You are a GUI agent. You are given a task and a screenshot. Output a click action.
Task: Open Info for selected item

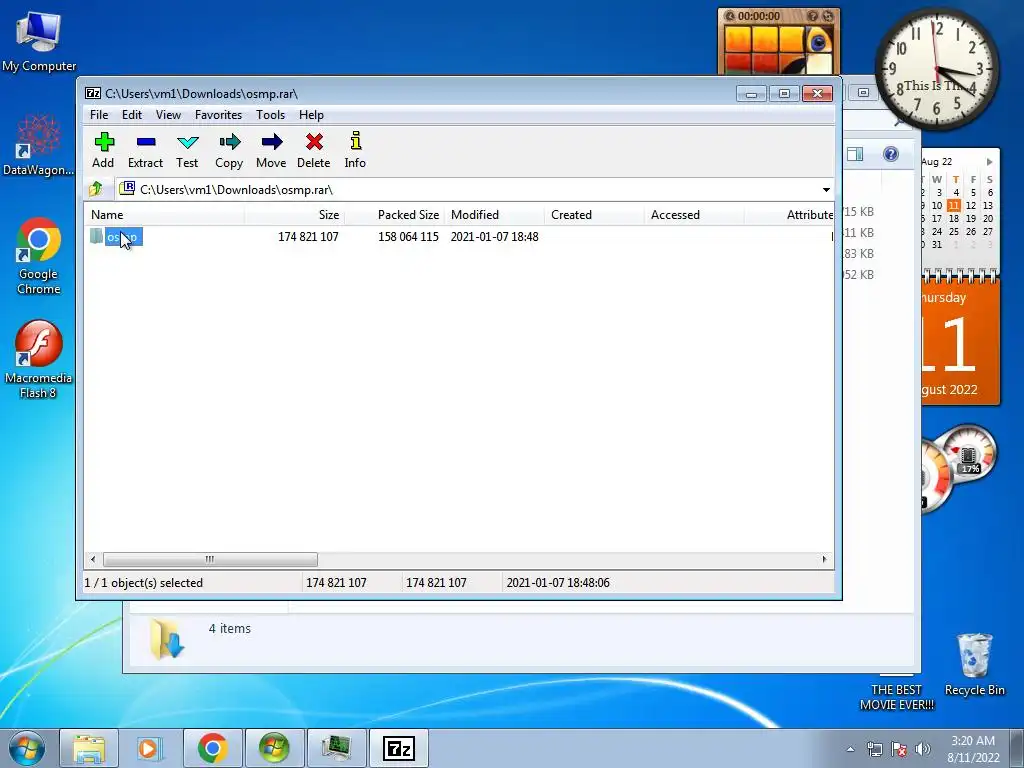(x=355, y=150)
